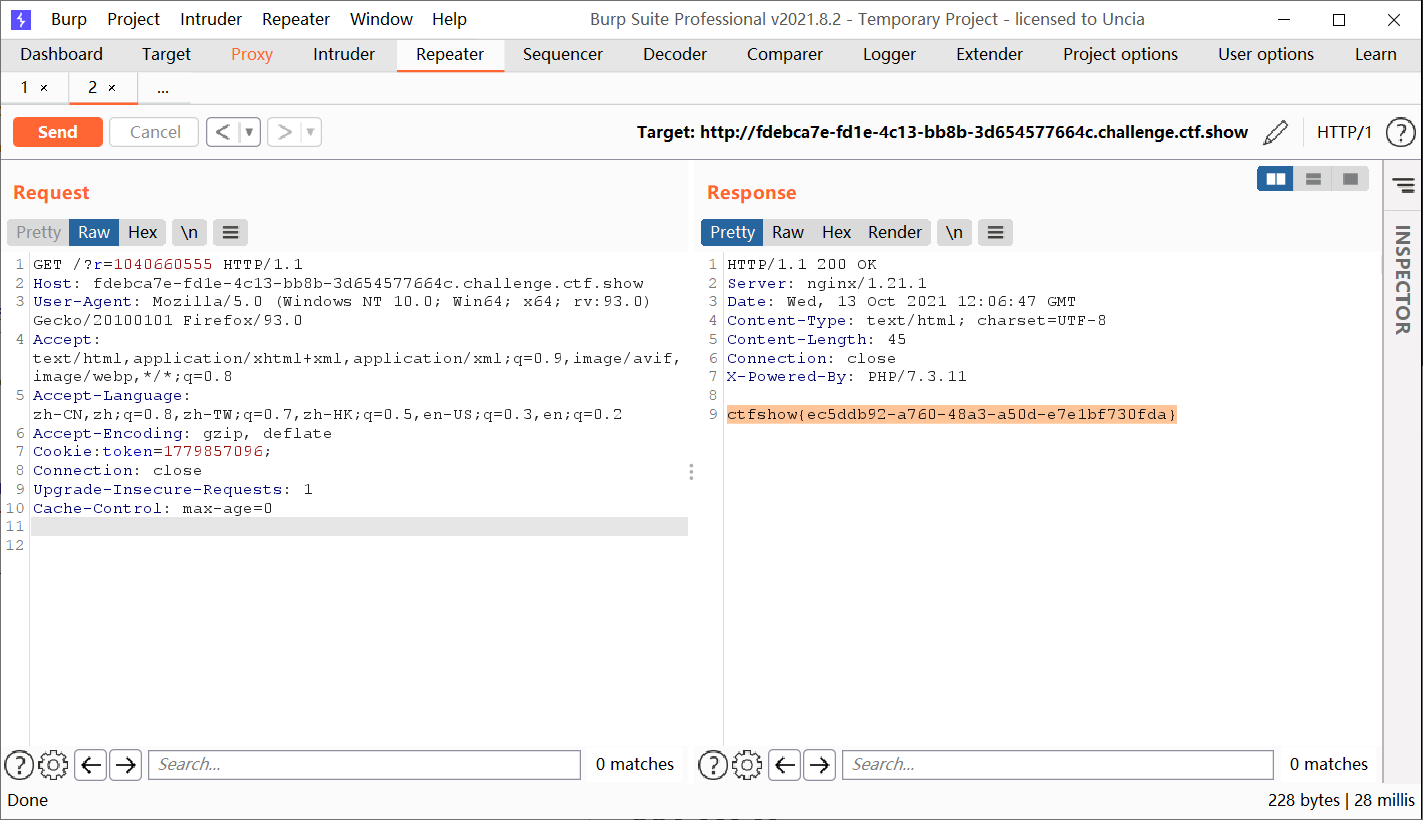
Task: Toggle \n non-printable characters in Request pane
Action: (x=189, y=232)
